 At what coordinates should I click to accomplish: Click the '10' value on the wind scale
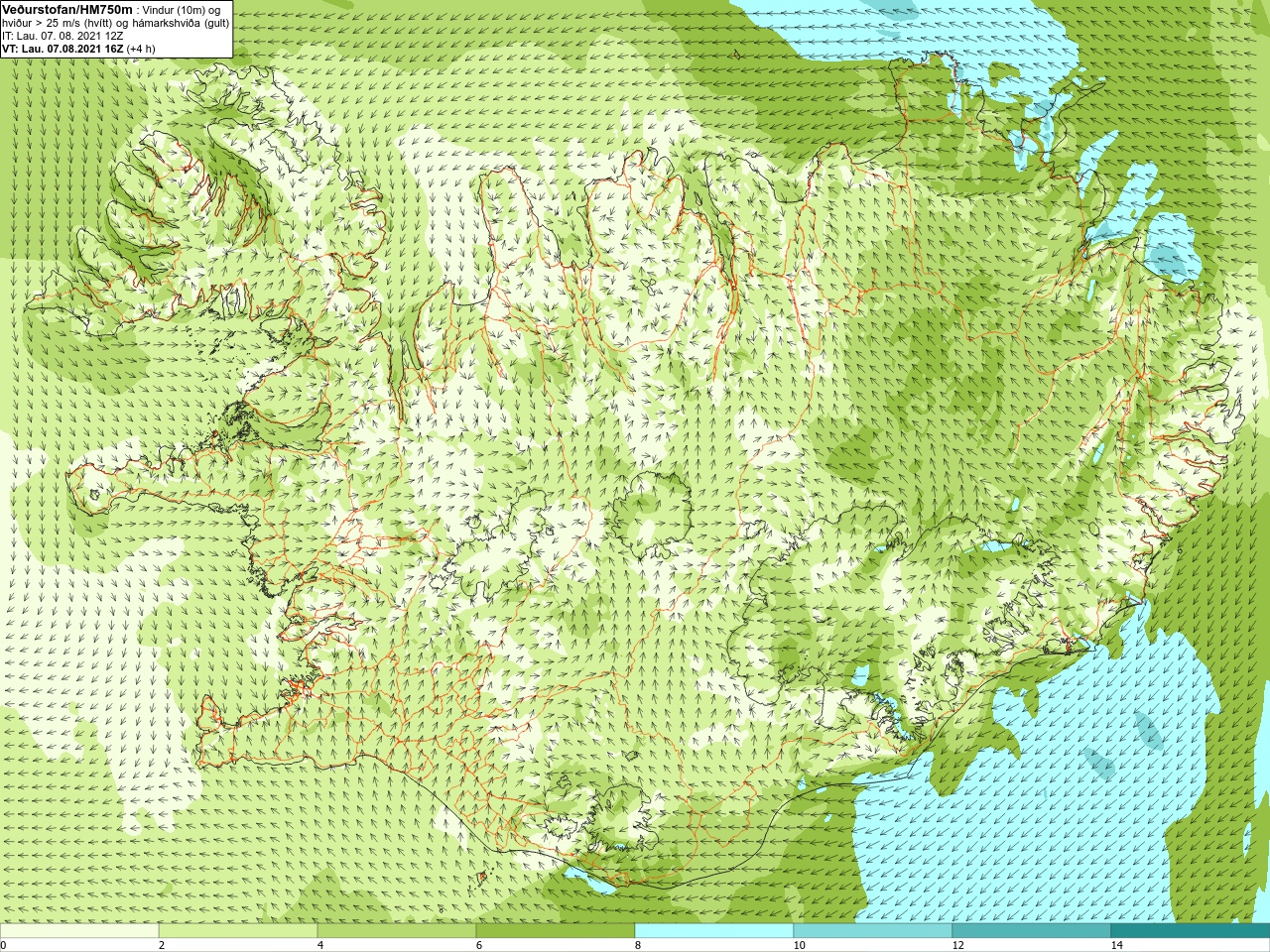pos(799,945)
